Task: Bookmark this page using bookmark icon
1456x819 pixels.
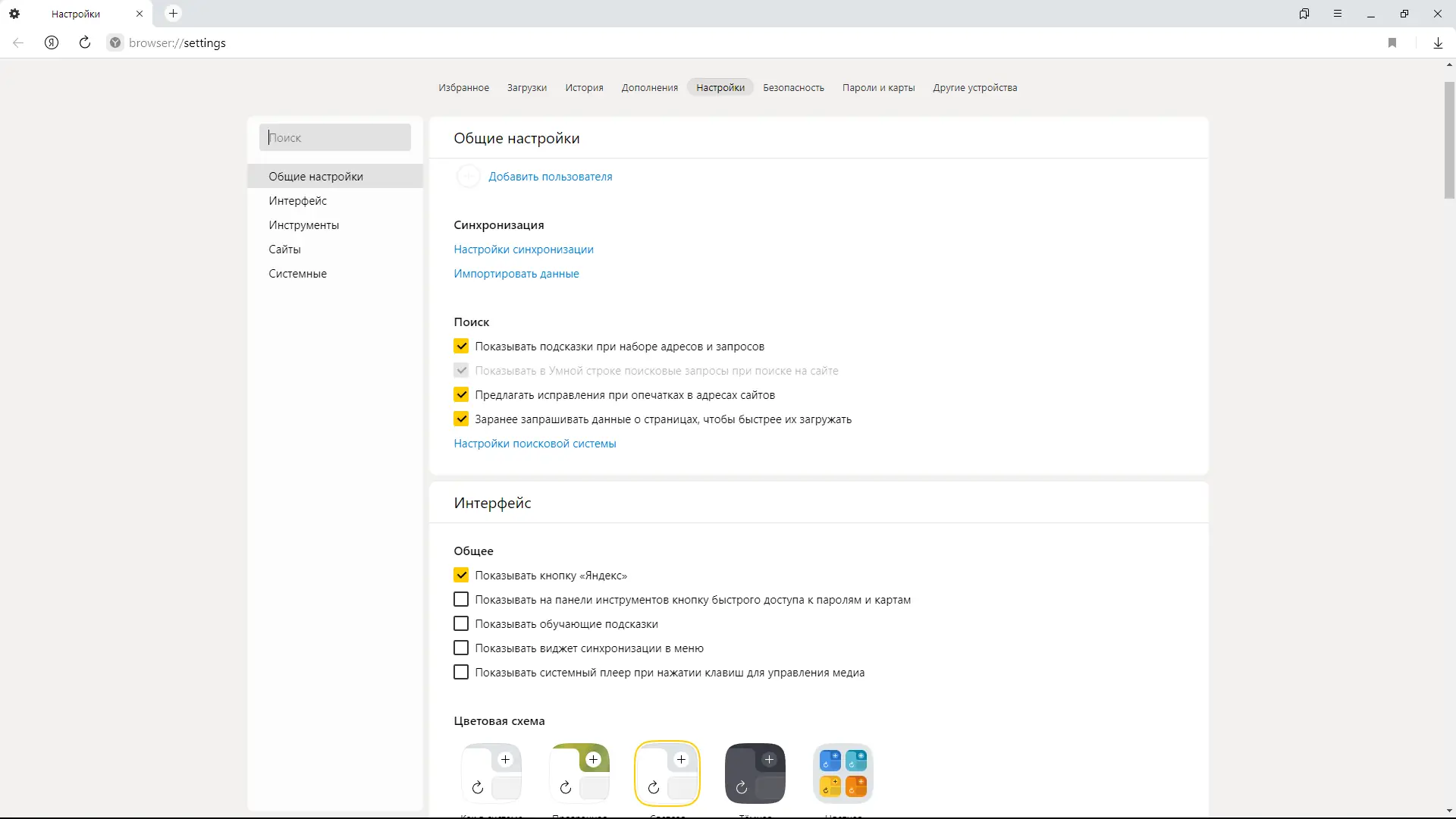Action: coord(1392,43)
